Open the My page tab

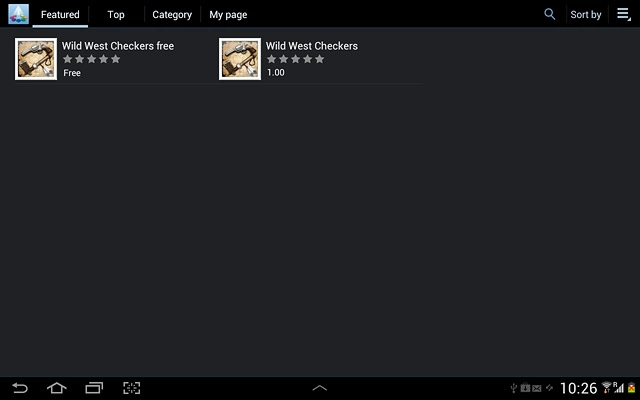tap(228, 15)
